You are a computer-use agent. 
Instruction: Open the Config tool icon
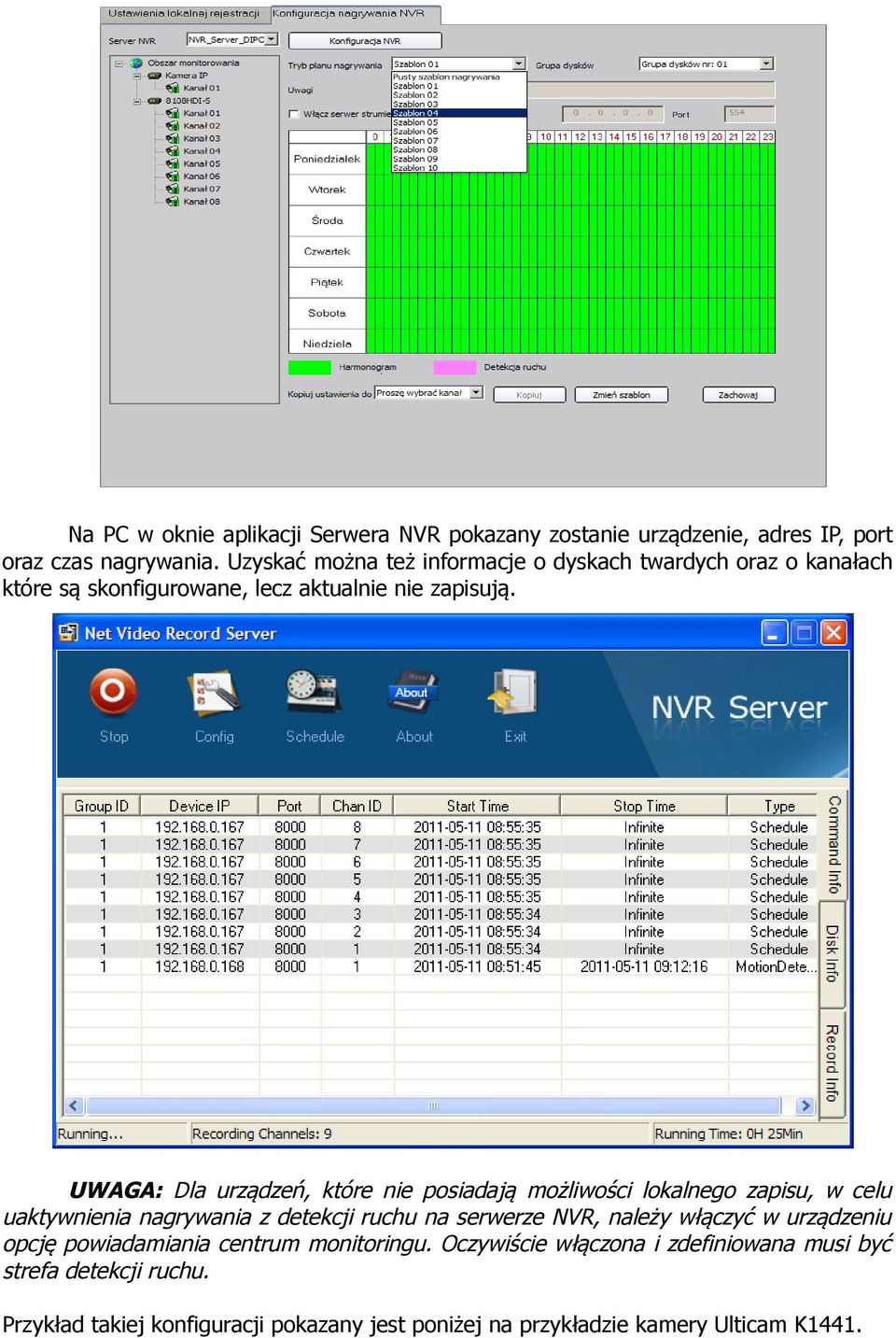(214, 693)
